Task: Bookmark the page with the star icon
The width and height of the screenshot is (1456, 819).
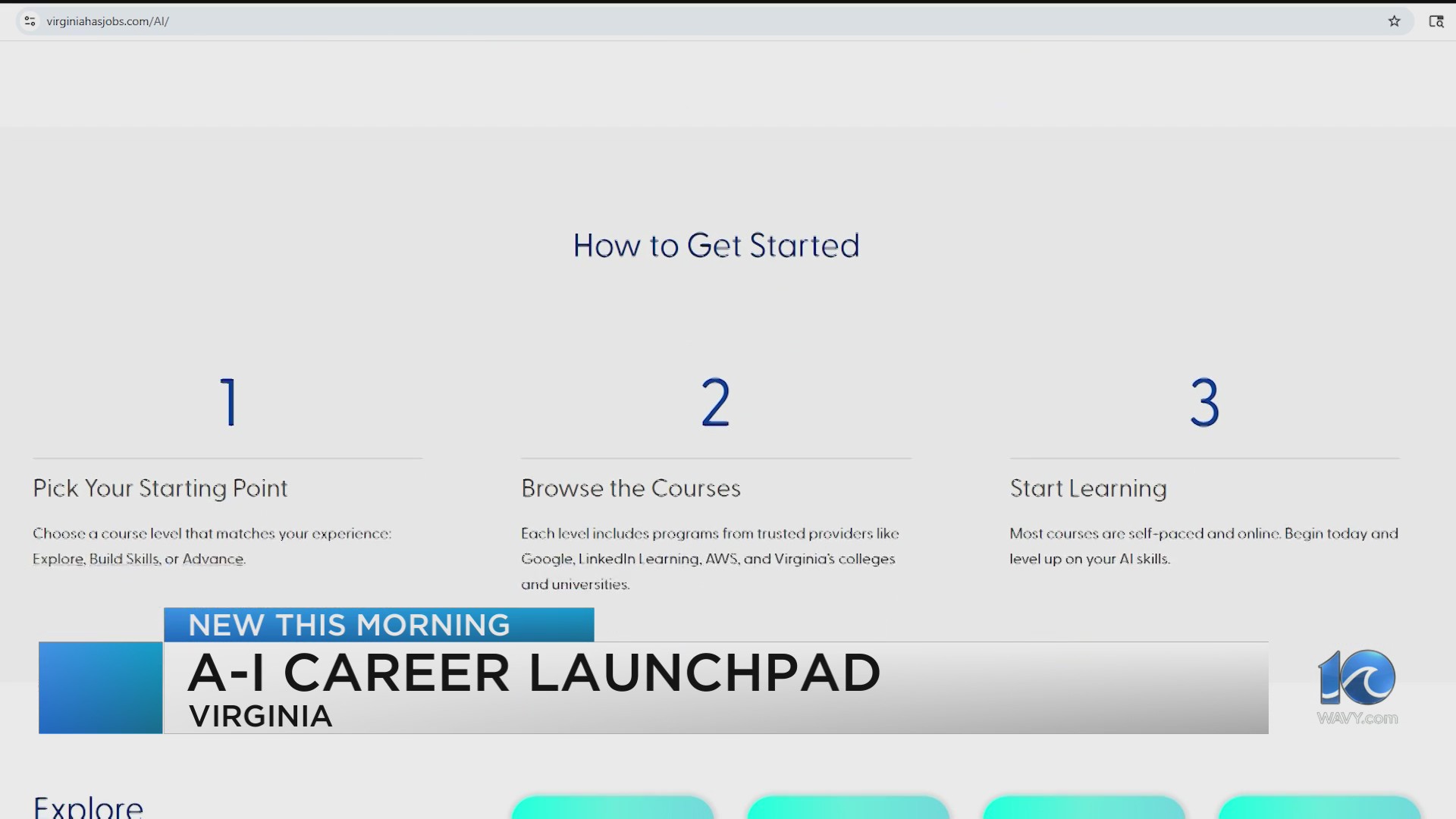Action: (x=1395, y=21)
